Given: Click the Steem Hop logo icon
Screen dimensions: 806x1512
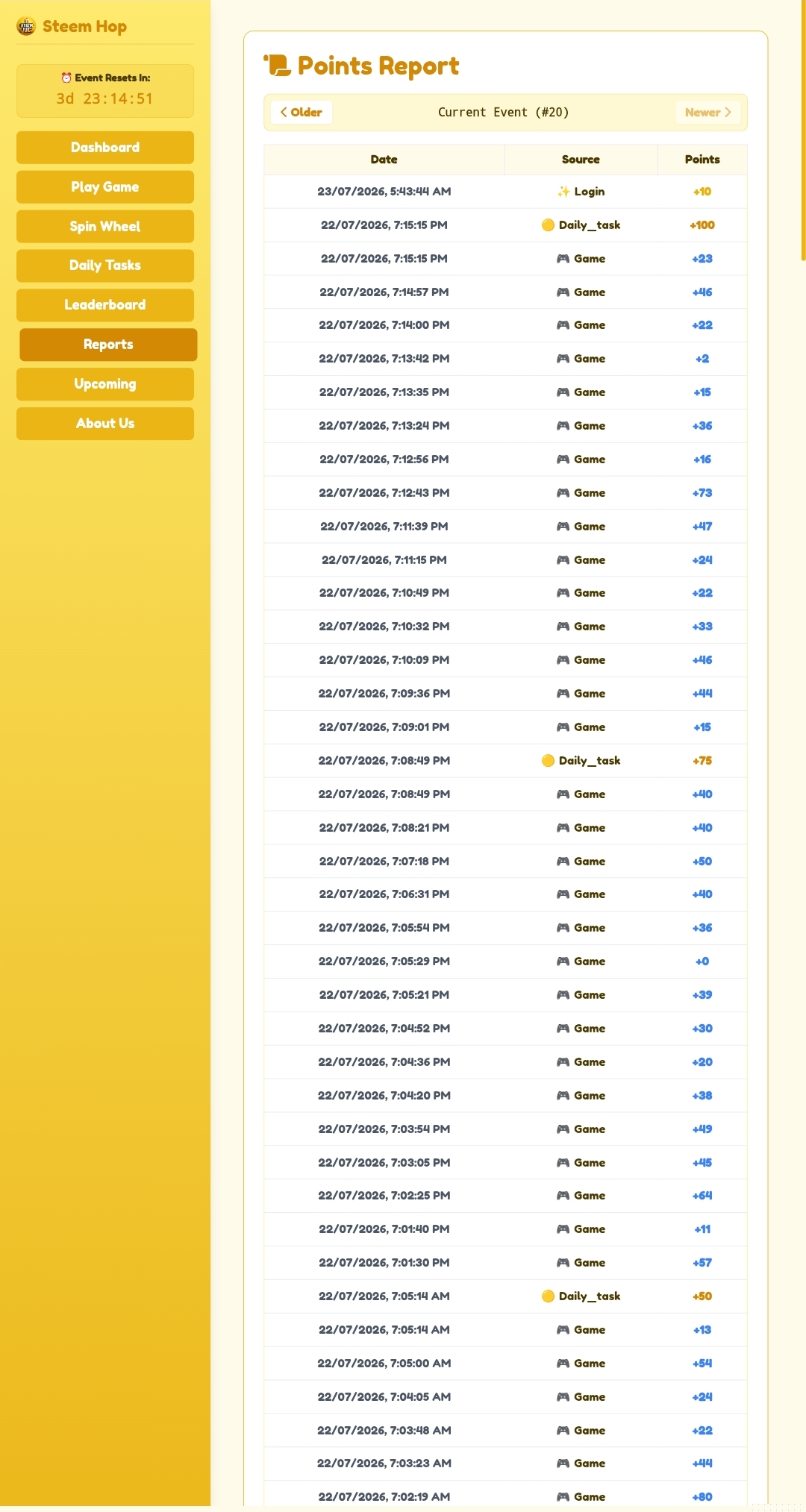Looking at the screenshot, I should [x=26, y=26].
